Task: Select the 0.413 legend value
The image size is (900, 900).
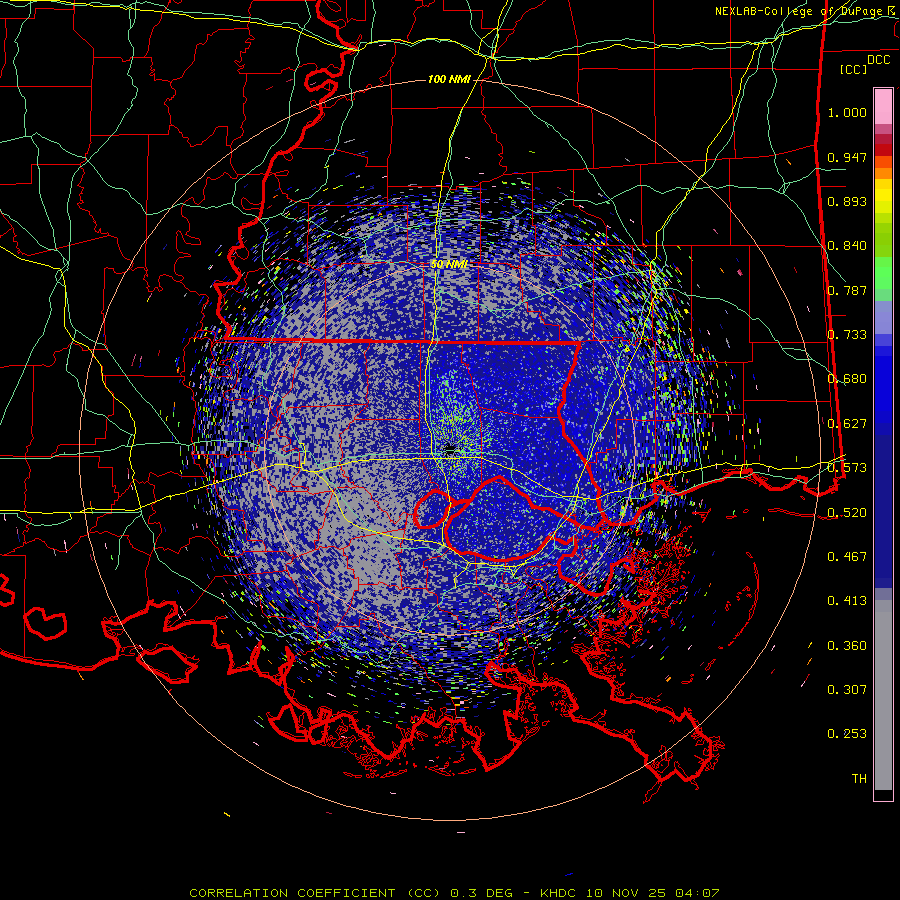Action: click(847, 601)
